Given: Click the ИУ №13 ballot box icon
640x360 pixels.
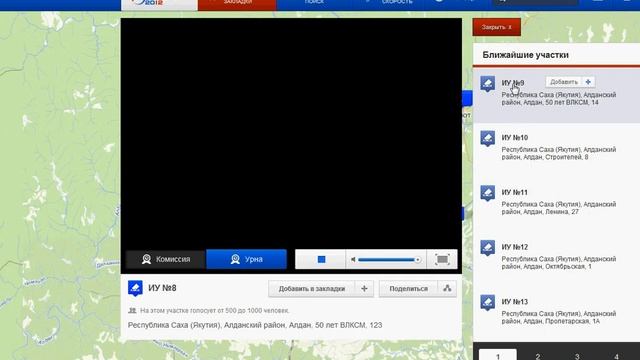Looking at the screenshot, I should click(x=488, y=302).
